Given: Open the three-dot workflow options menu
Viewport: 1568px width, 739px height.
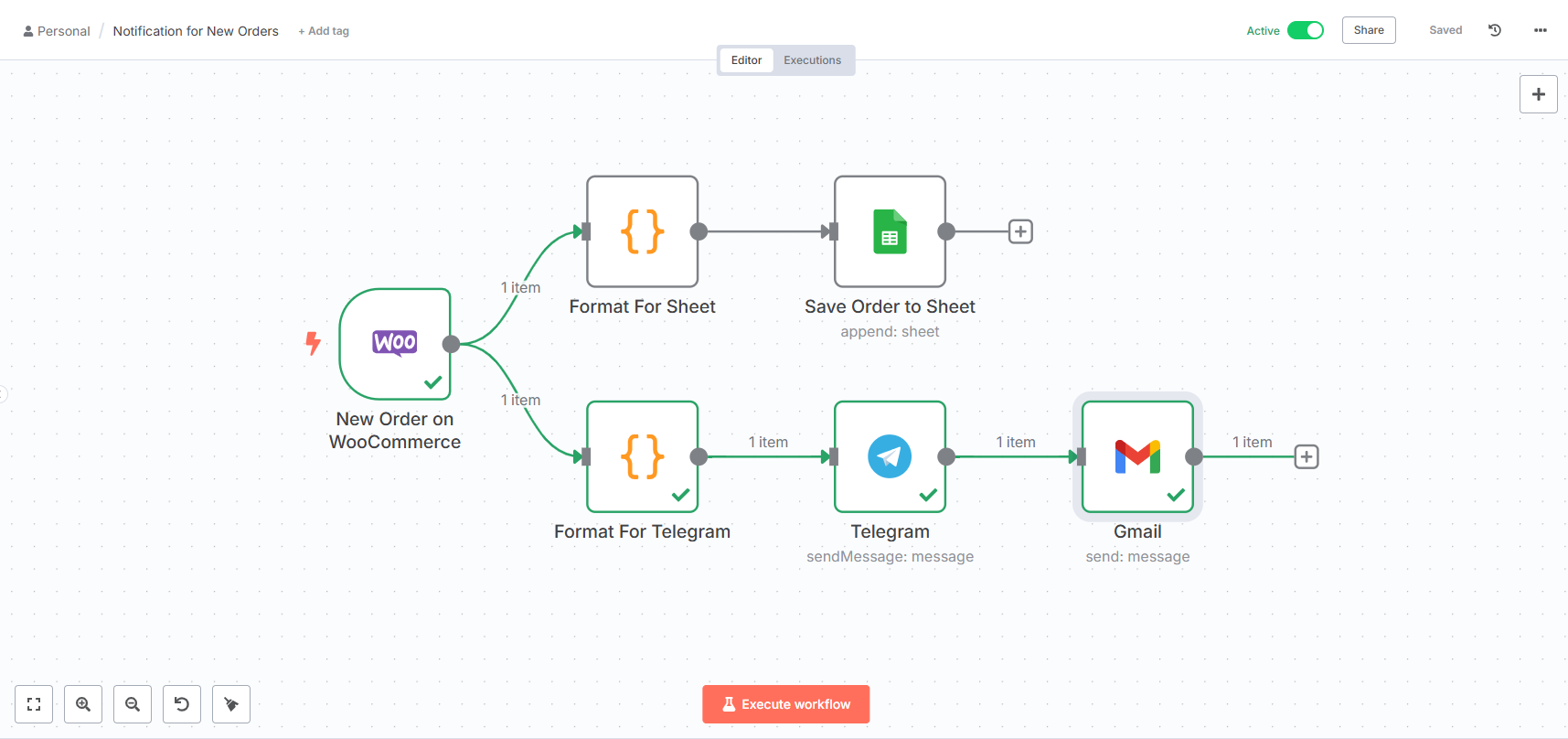Looking at the screenshot, I should point(1541,30).
